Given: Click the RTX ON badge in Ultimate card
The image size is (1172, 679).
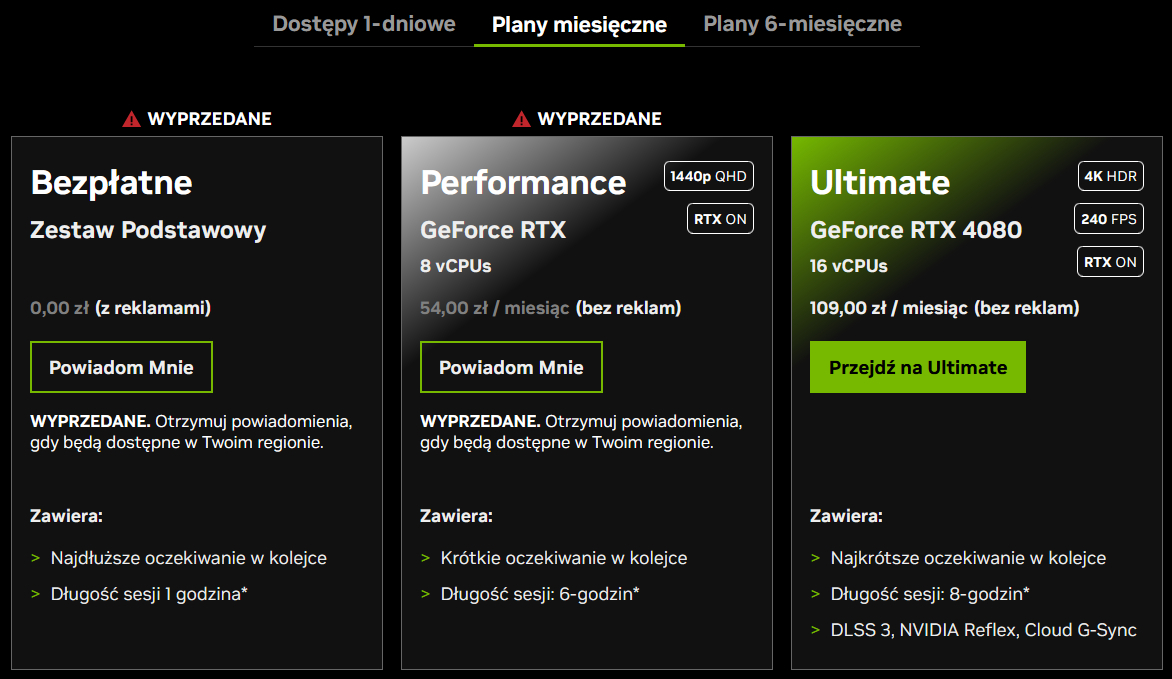Looking at the screenshot, I should click(x=1110, y=262).
